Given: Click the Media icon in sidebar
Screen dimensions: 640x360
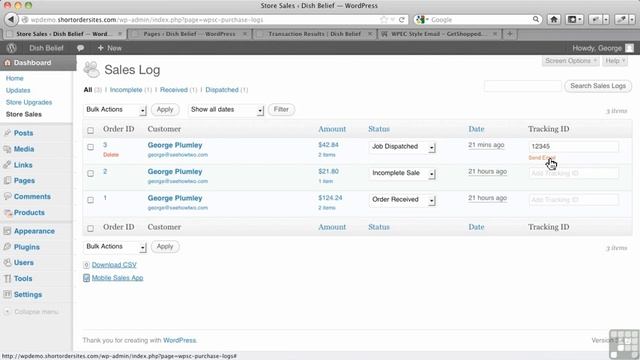Looking at the screenshot, I should pos(7,149).
